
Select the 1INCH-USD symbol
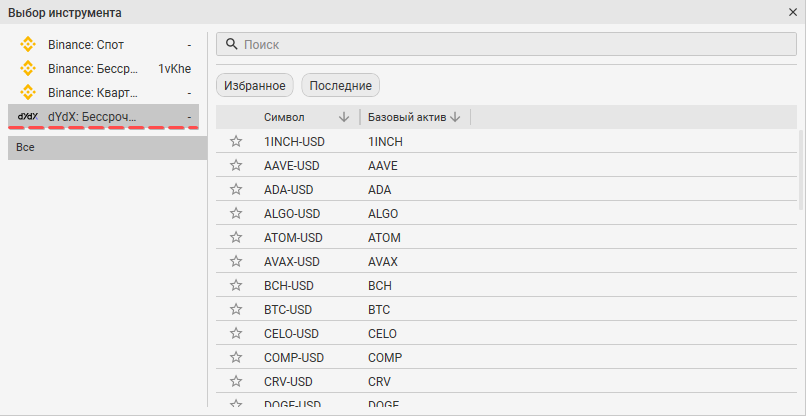pos(294,142)
